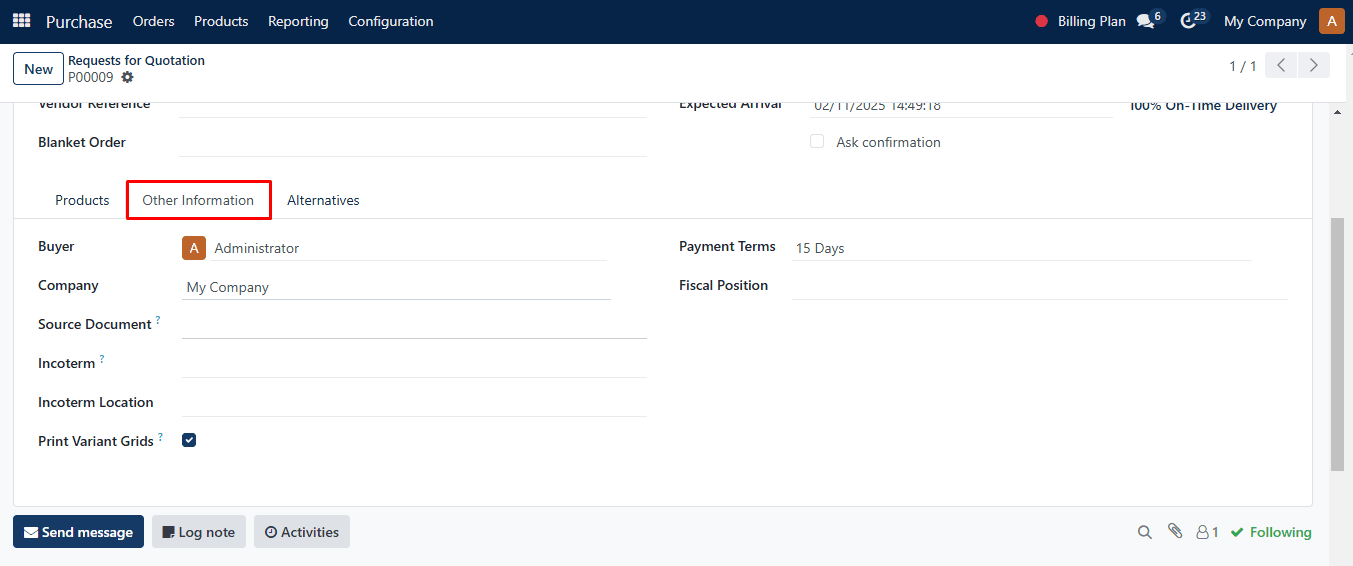This screenshot has width=1353, height=566.
Task: Click the Activities button
Action: (302, 532)
